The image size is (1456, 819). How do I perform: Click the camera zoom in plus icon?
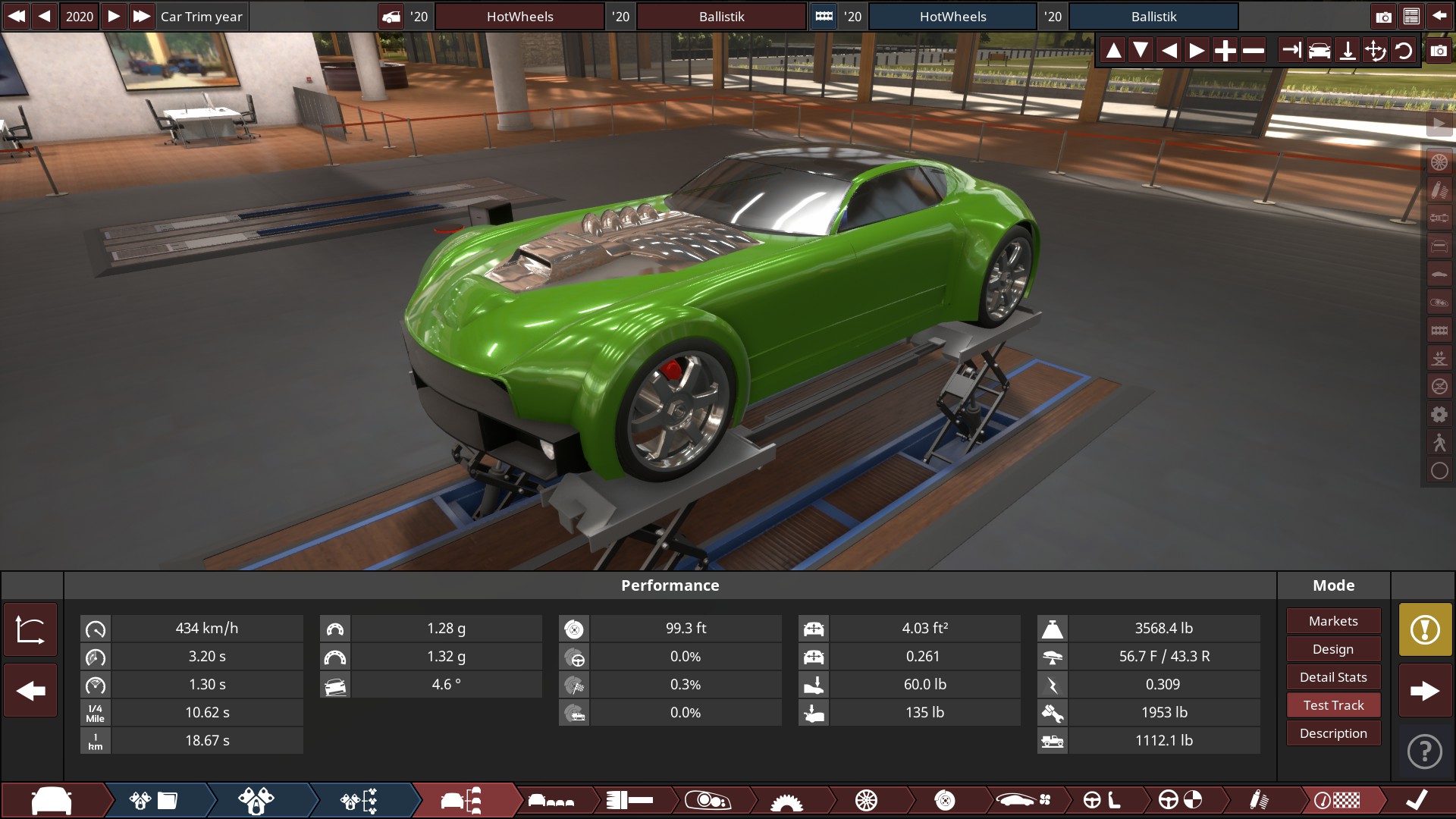(1224, 51)
